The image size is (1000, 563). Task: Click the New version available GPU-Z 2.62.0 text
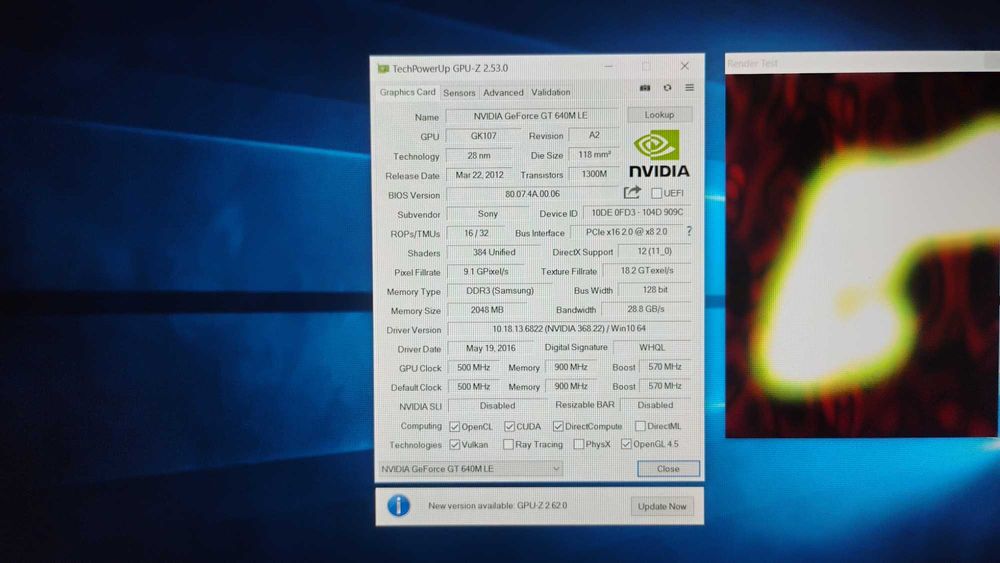click(x=497, y=506)
